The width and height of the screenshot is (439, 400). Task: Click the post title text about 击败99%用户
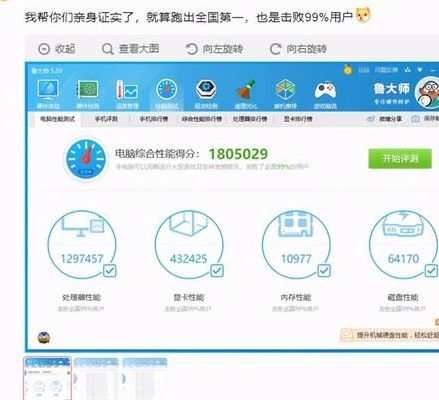(x=189, y=17)
